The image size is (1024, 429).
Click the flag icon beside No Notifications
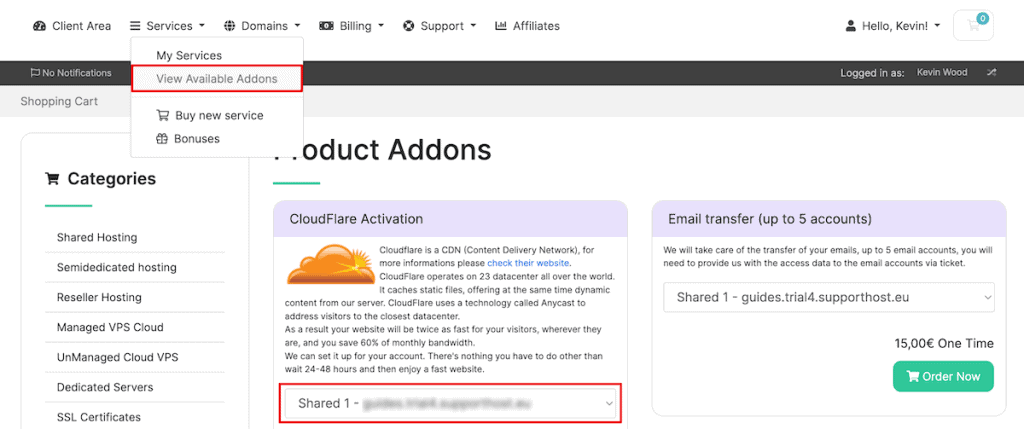[x=35, y=73]
